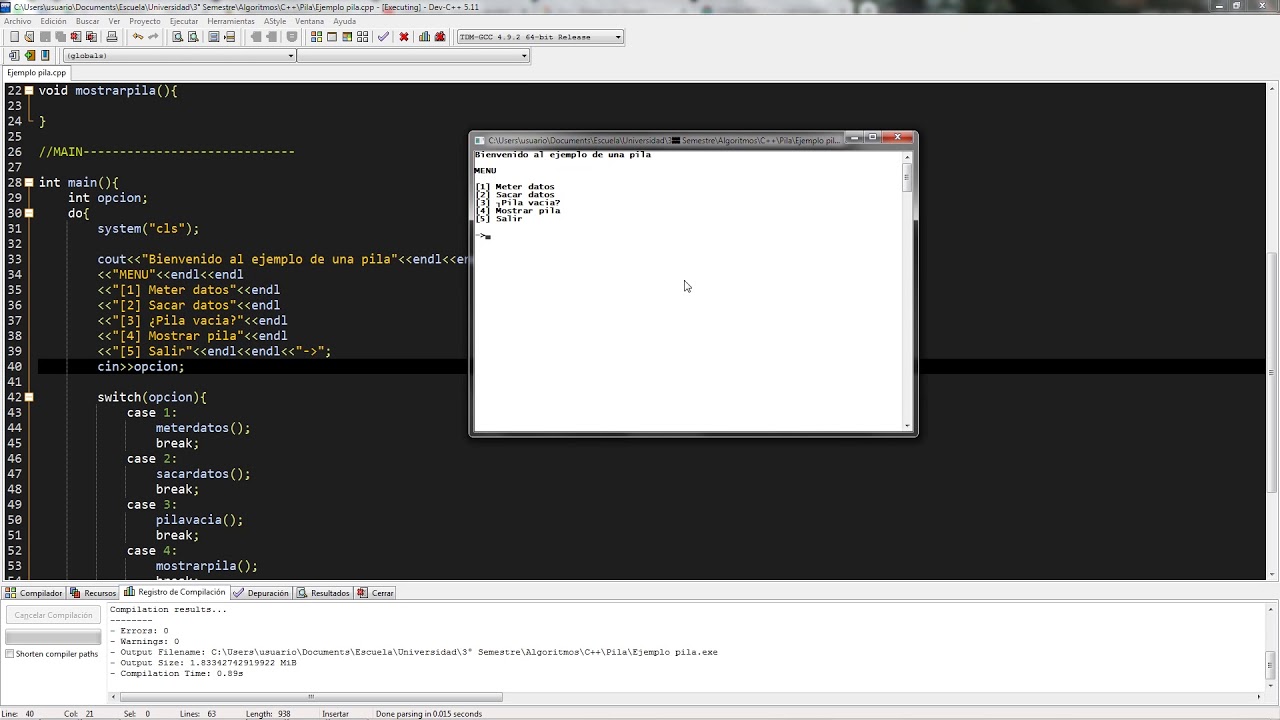Viewport: 1280px width, 720px height.
Task: Click the Save All toolbar icon
Action: tap(60, 37)
